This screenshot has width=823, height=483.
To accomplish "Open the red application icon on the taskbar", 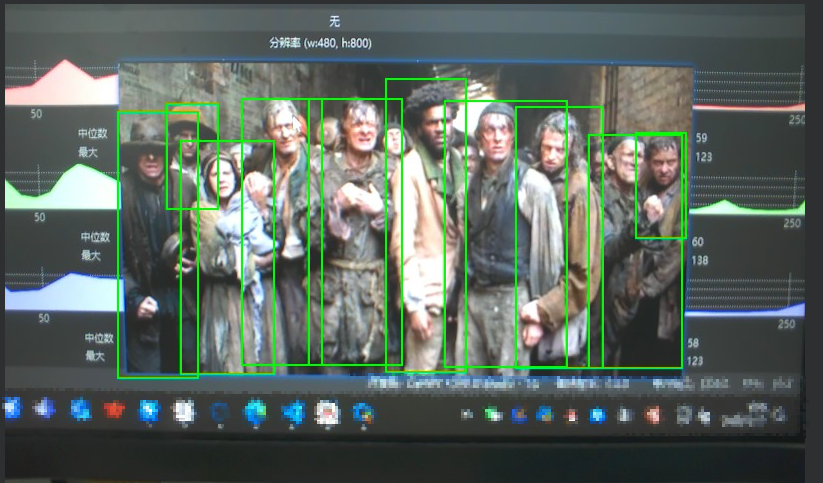I will tap(114, 409).
